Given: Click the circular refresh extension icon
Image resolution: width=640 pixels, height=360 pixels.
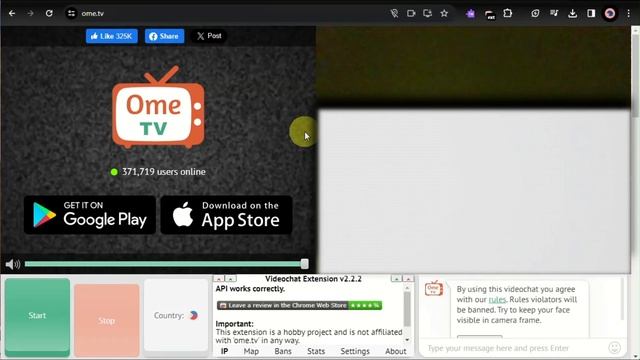Looking at the screenshot, I should 535,13.
